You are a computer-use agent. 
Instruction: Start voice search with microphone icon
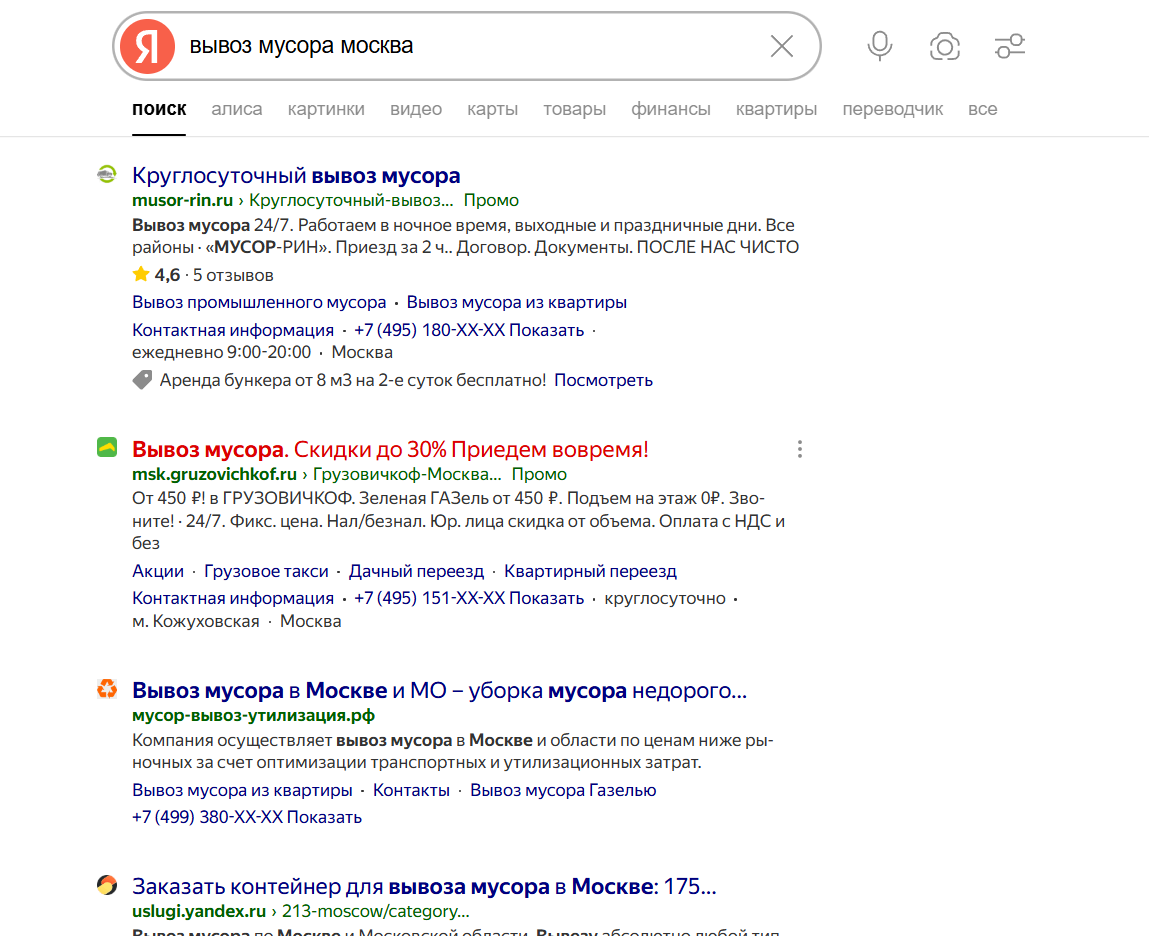pyautogui.click(x=879, y=46)
